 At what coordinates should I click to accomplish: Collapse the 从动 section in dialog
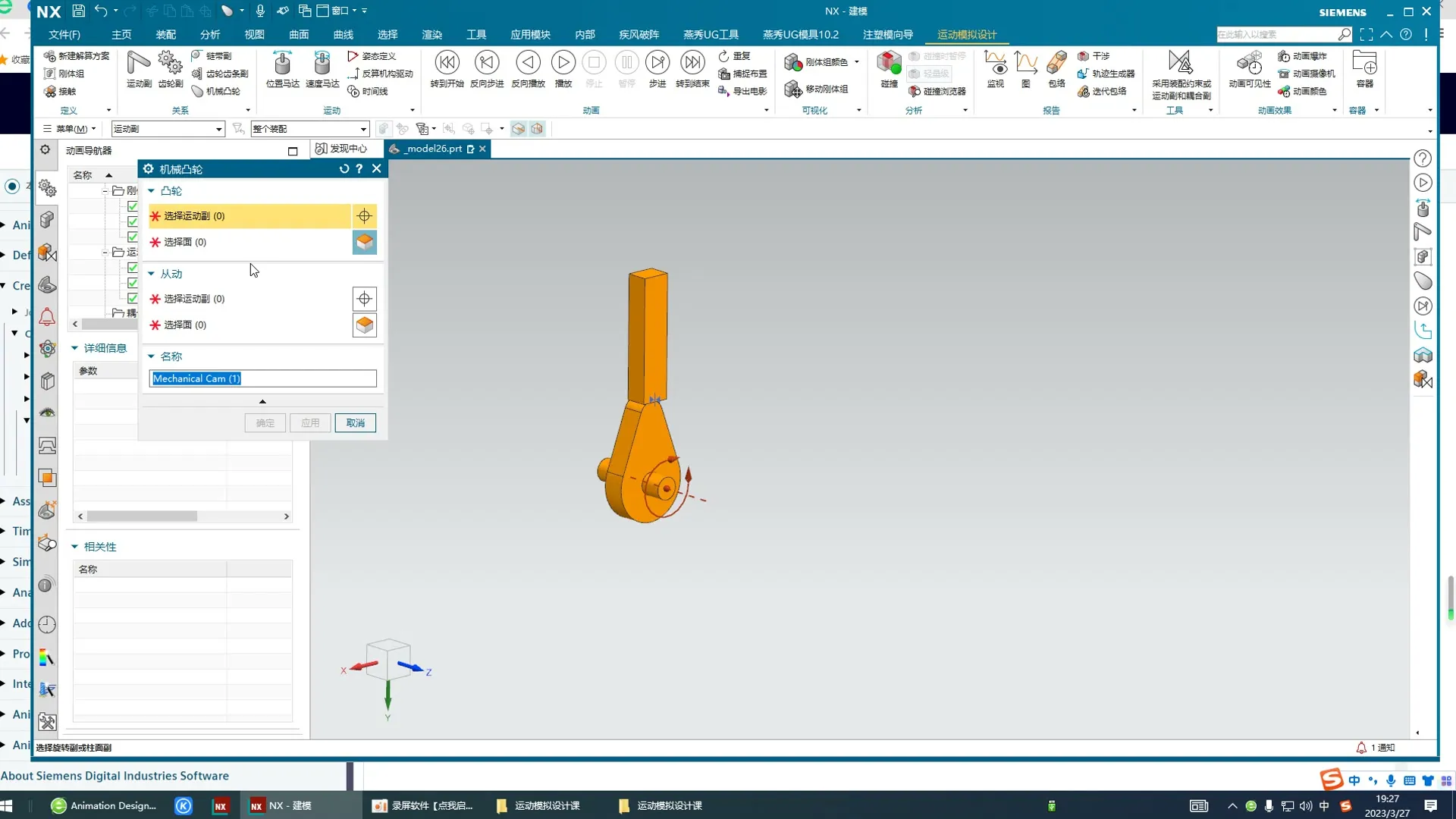(x=151, y=274)
